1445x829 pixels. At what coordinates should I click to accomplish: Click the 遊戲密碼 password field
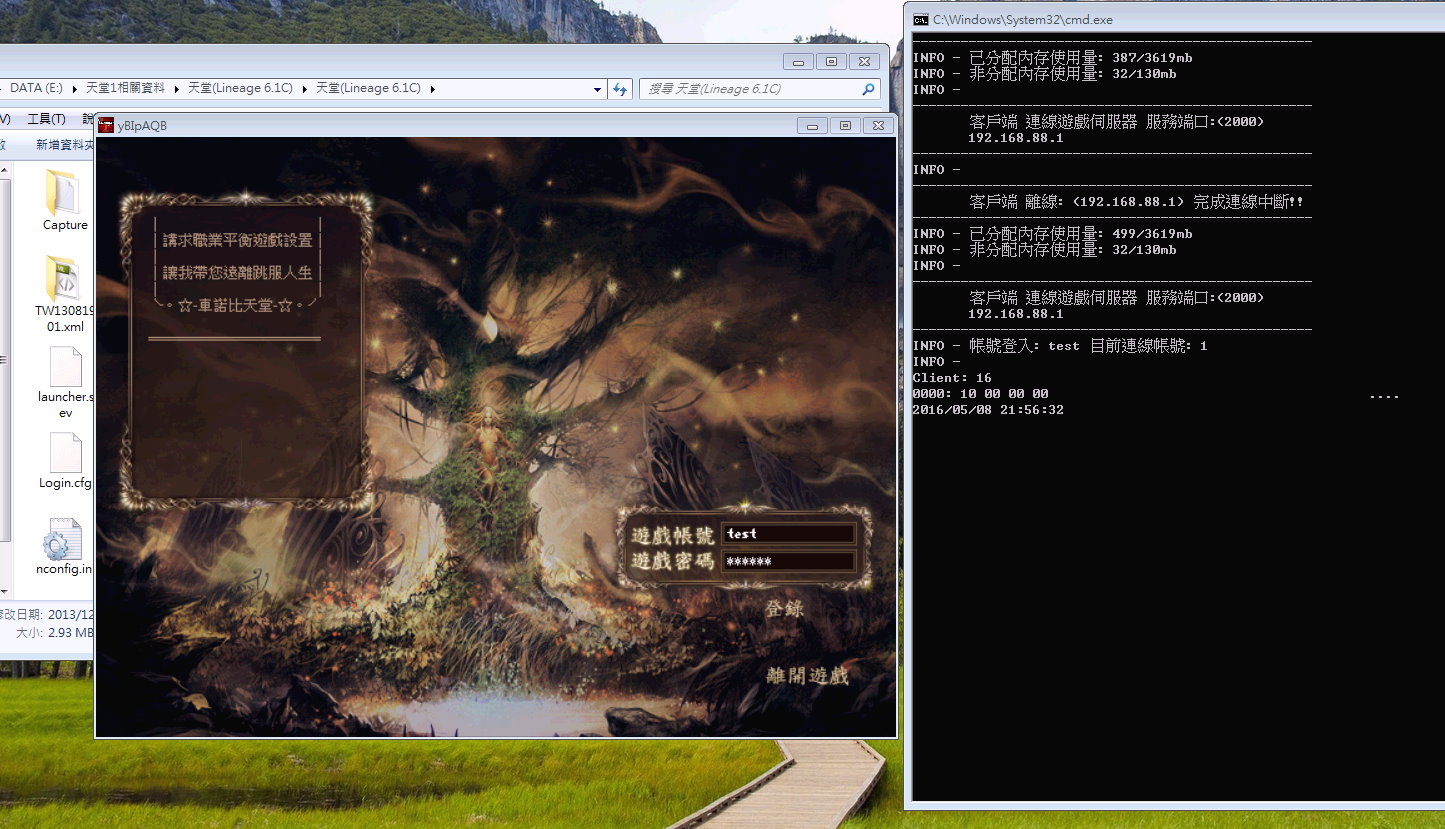tap(789, 561)
